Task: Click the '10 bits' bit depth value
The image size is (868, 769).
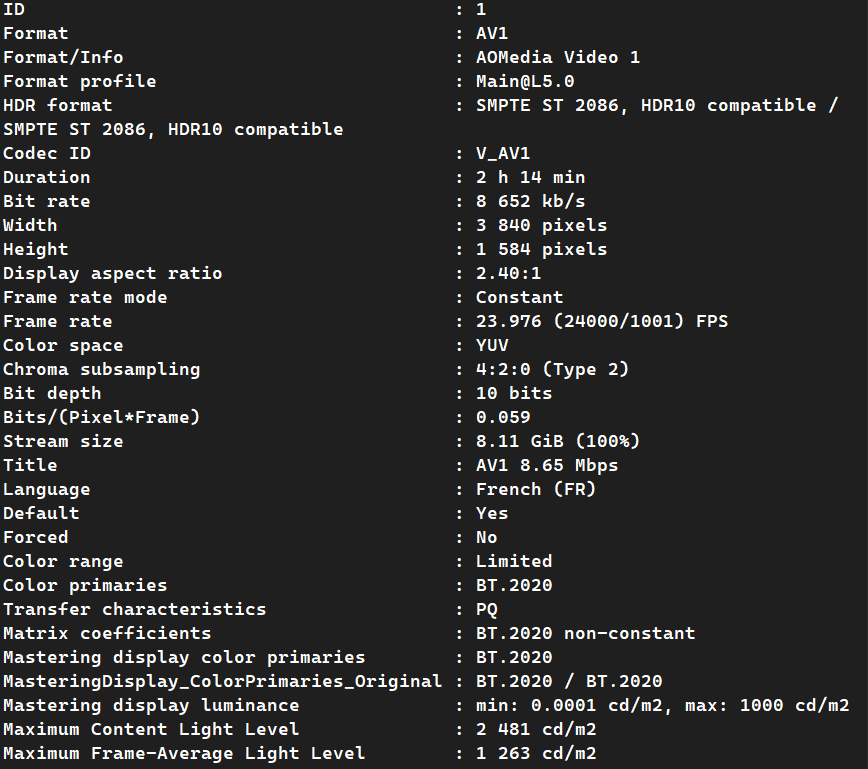Action: pos(514,393)
